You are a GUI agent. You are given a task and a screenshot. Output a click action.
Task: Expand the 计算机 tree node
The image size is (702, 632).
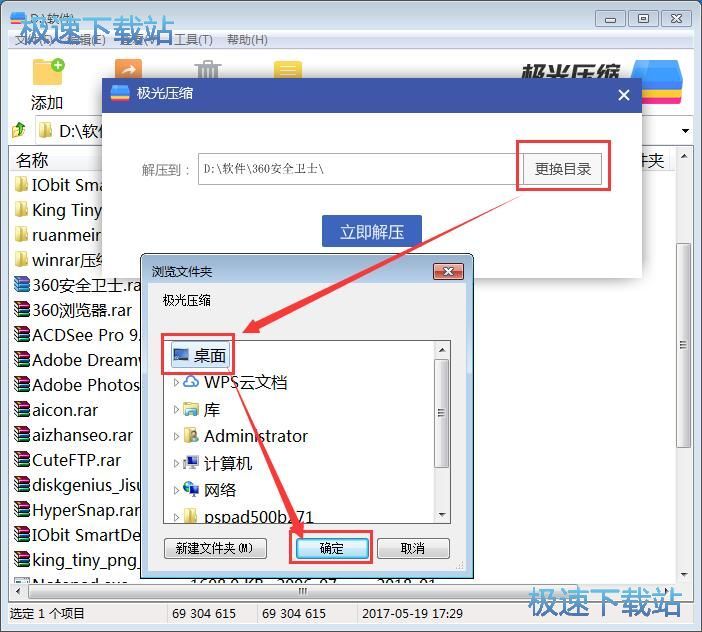(x=176, y=463)
